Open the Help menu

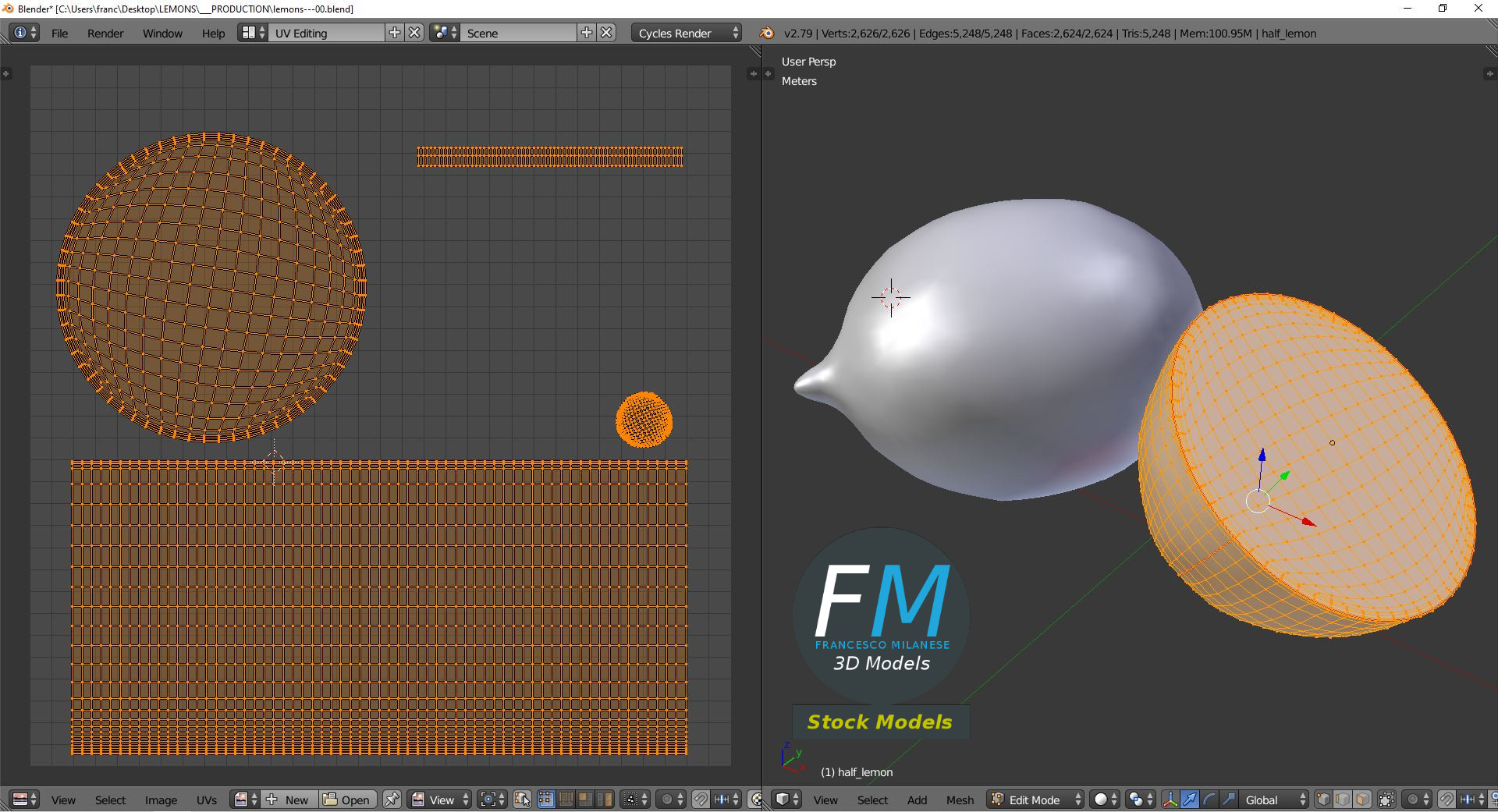click(x=213, y=34)
